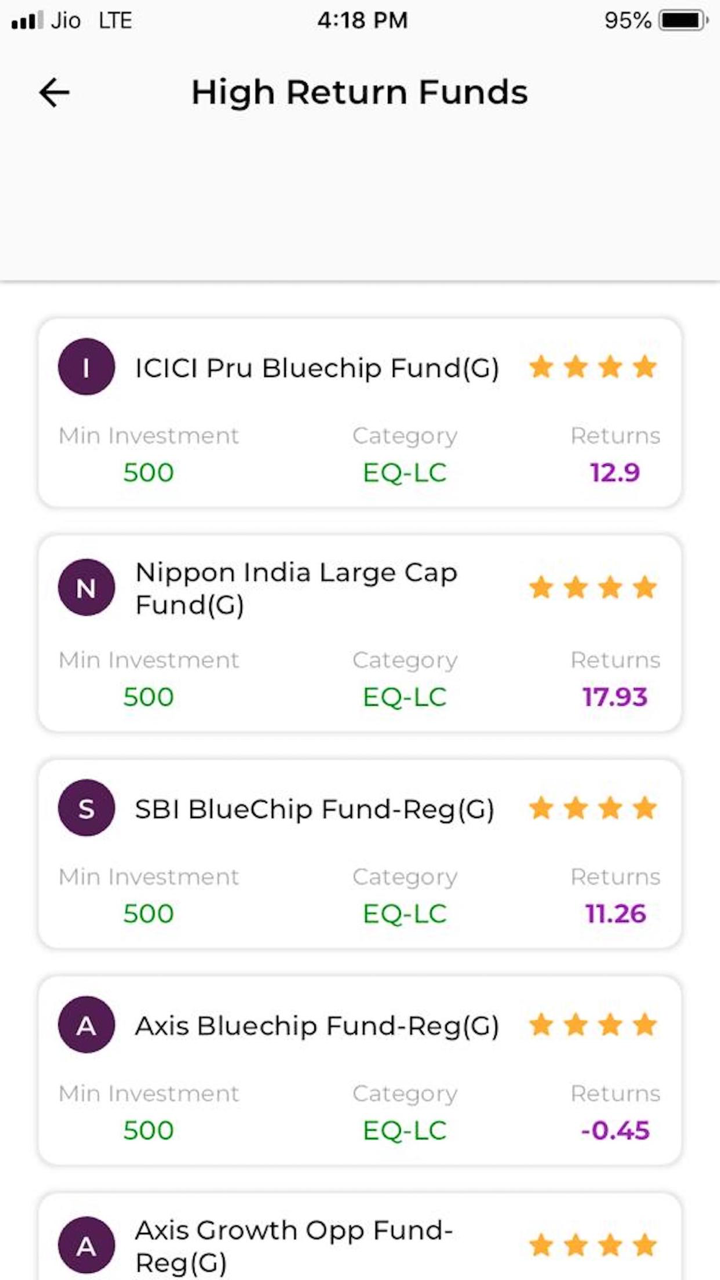Open ICICI Pru Bluechip Fund(G) title

(x=316, y=368)
